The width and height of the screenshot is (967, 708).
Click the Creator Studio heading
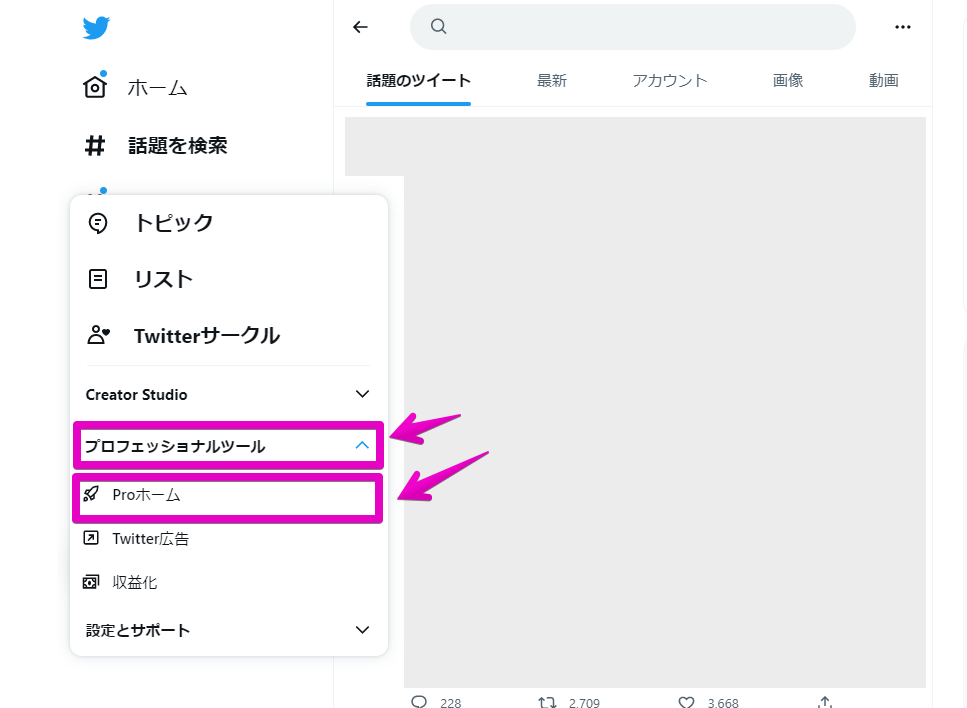tap(136, 395)
